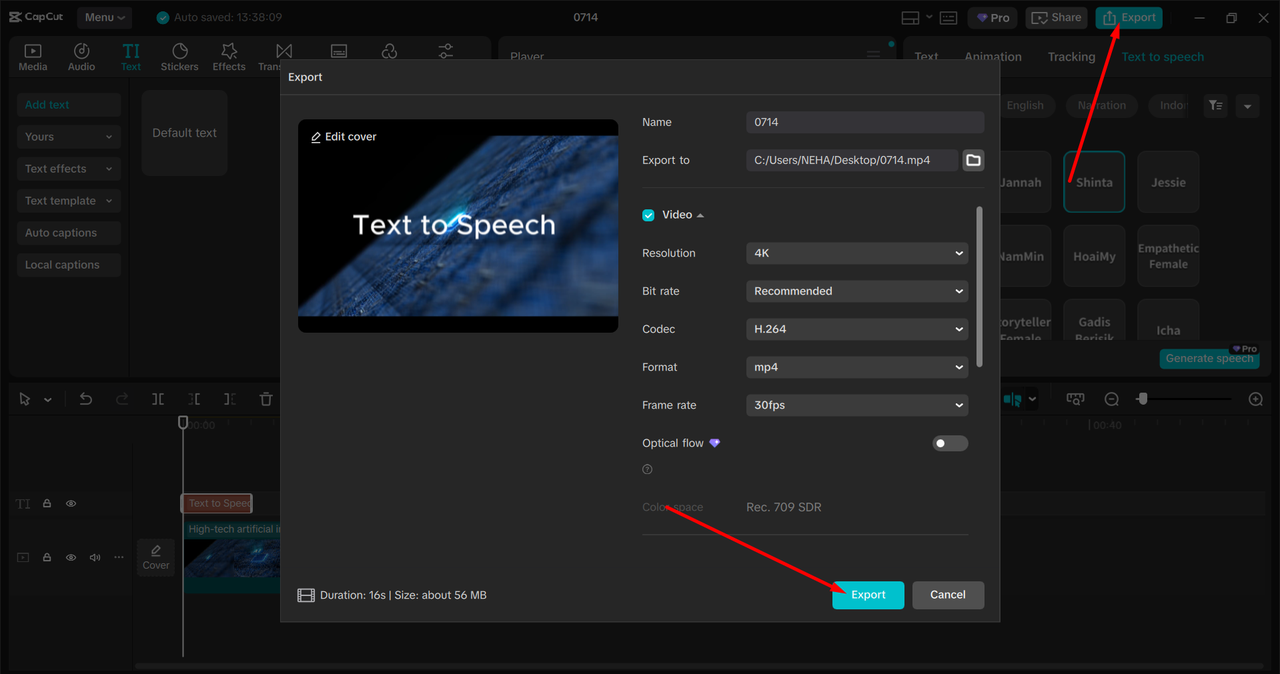Click the timeline zoom slider handle
Viewport: 1280px width, 674px height.
pyautogui.click(x=1142, y=399)
